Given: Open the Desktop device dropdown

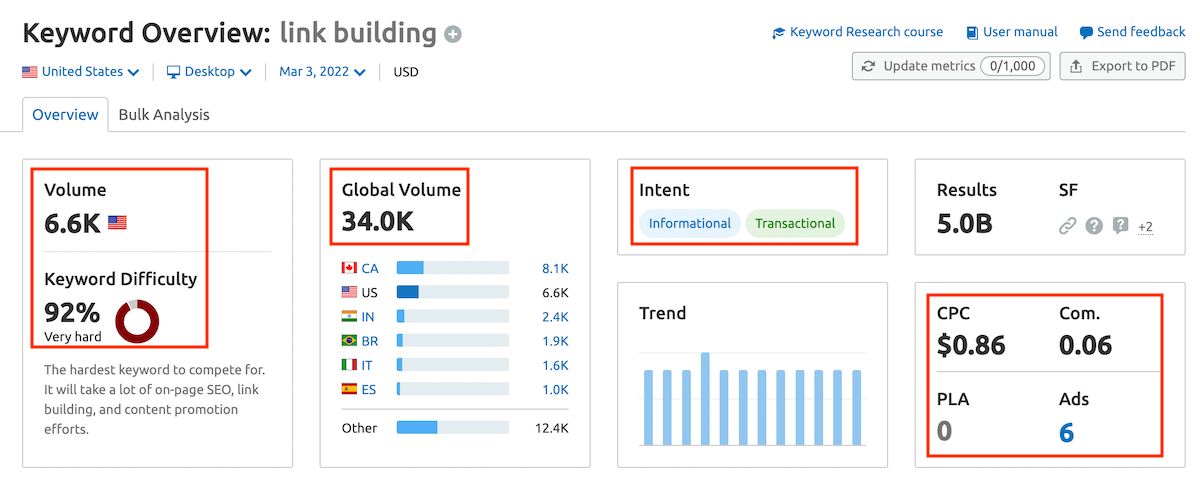Looking at the screenshot, I should tap(209, 72).
